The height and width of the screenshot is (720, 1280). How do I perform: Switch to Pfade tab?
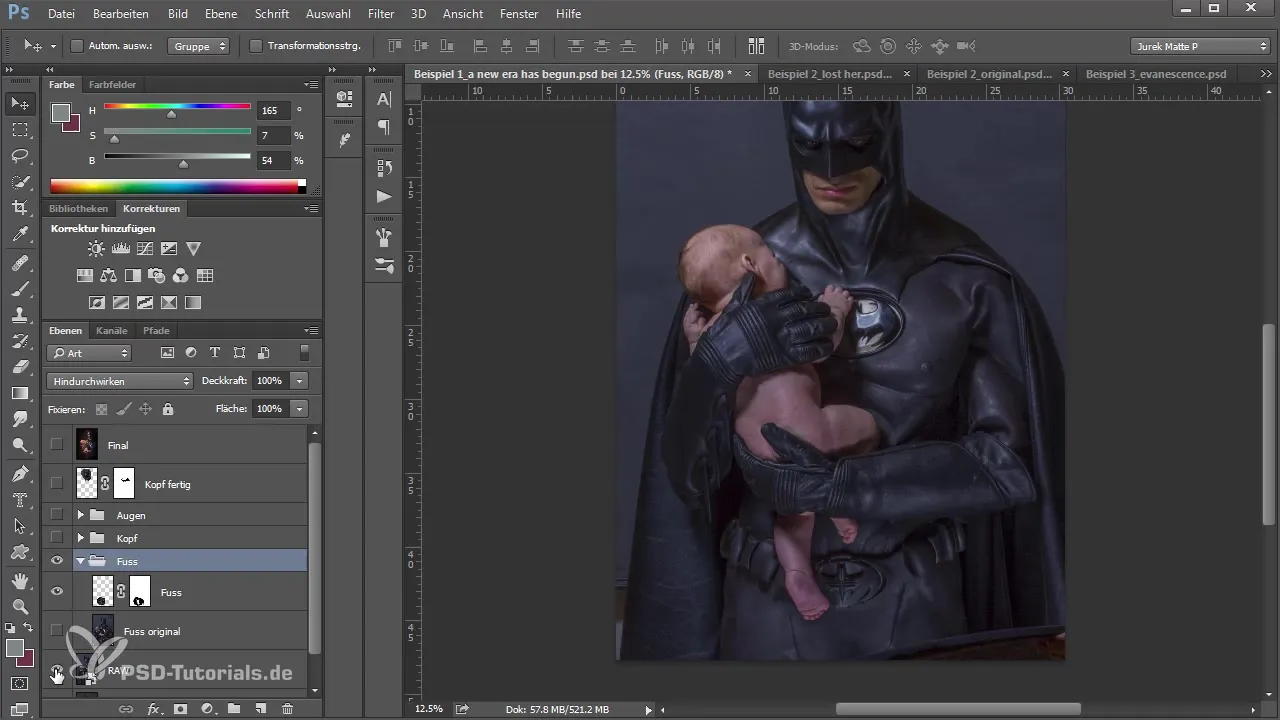pyautogui.click(x=156, y=331)
